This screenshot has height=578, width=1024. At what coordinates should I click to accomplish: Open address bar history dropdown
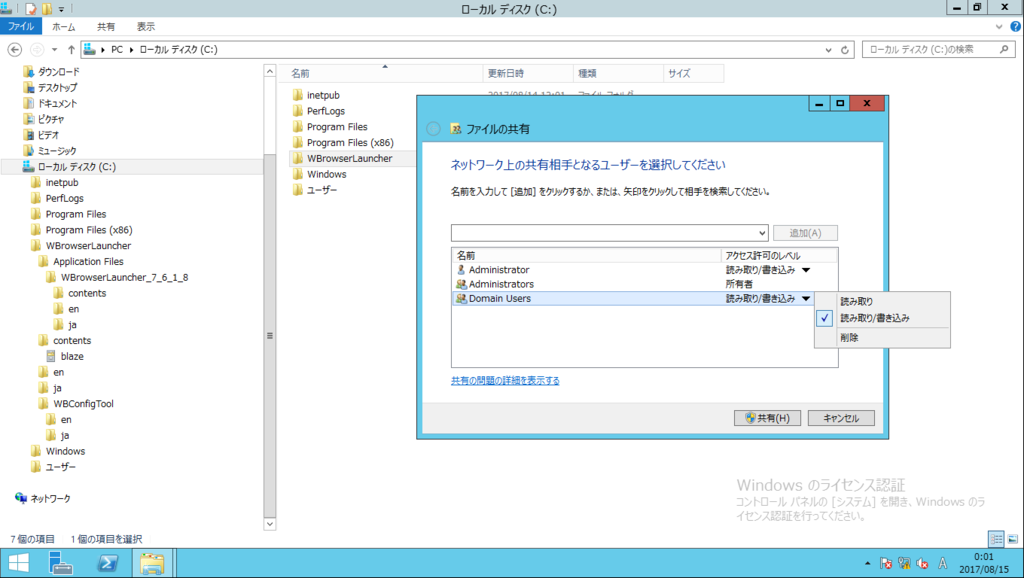828,50
